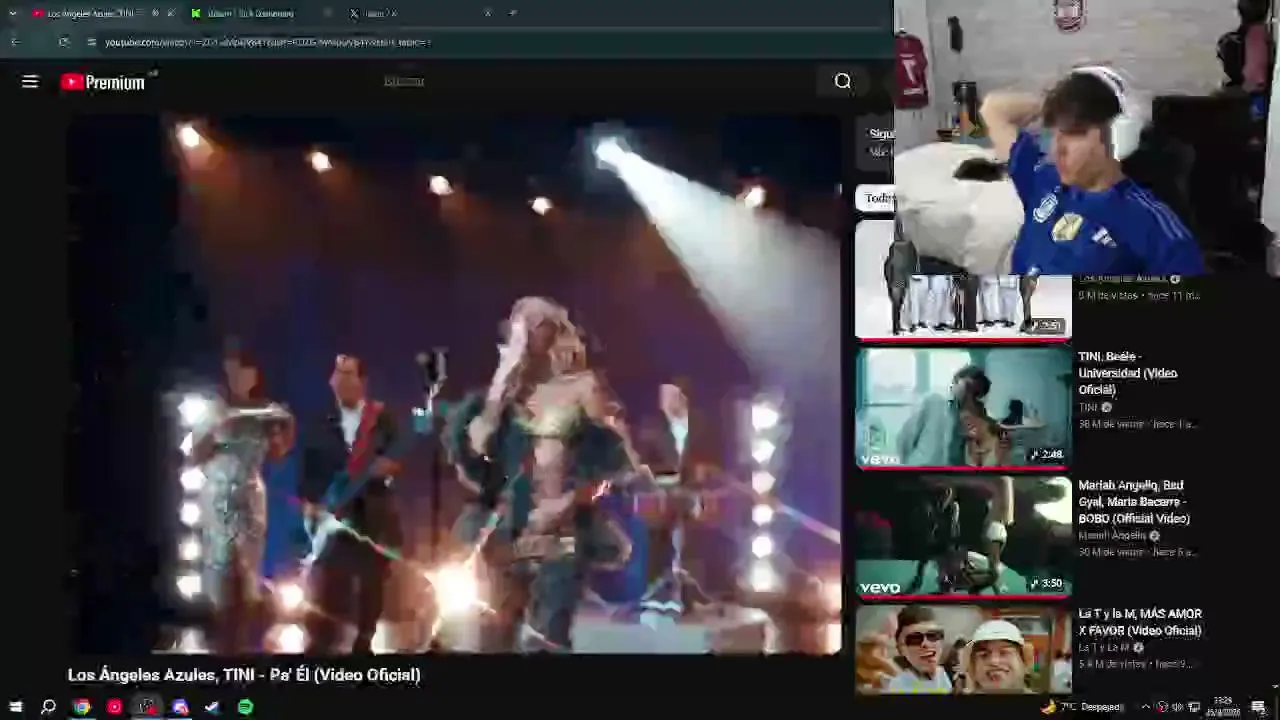
Task: Click the YouTube search magnifier icon
Action: point(843,82)
